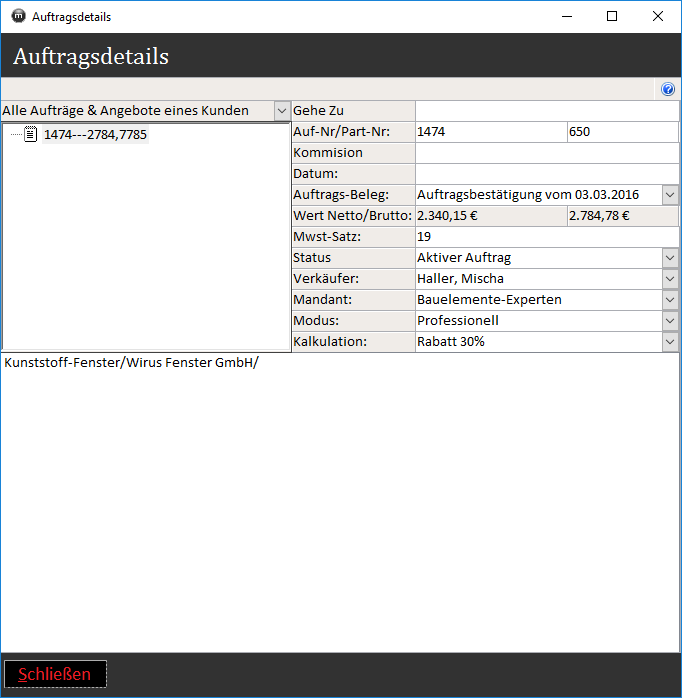Click the empty Kommision field

546,152
